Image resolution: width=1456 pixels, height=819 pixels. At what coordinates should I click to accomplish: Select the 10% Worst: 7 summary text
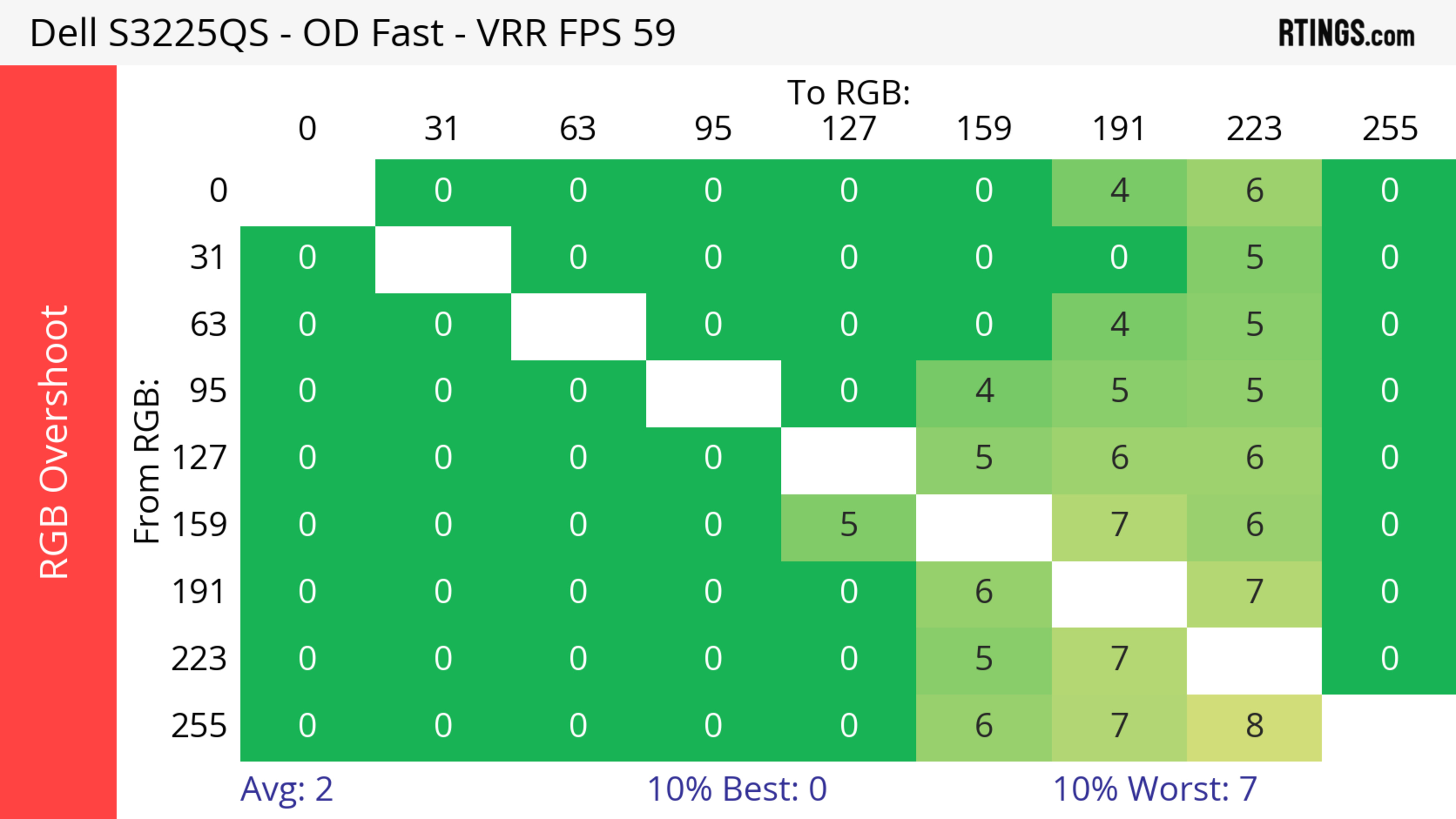click(x=1155, y=789)
